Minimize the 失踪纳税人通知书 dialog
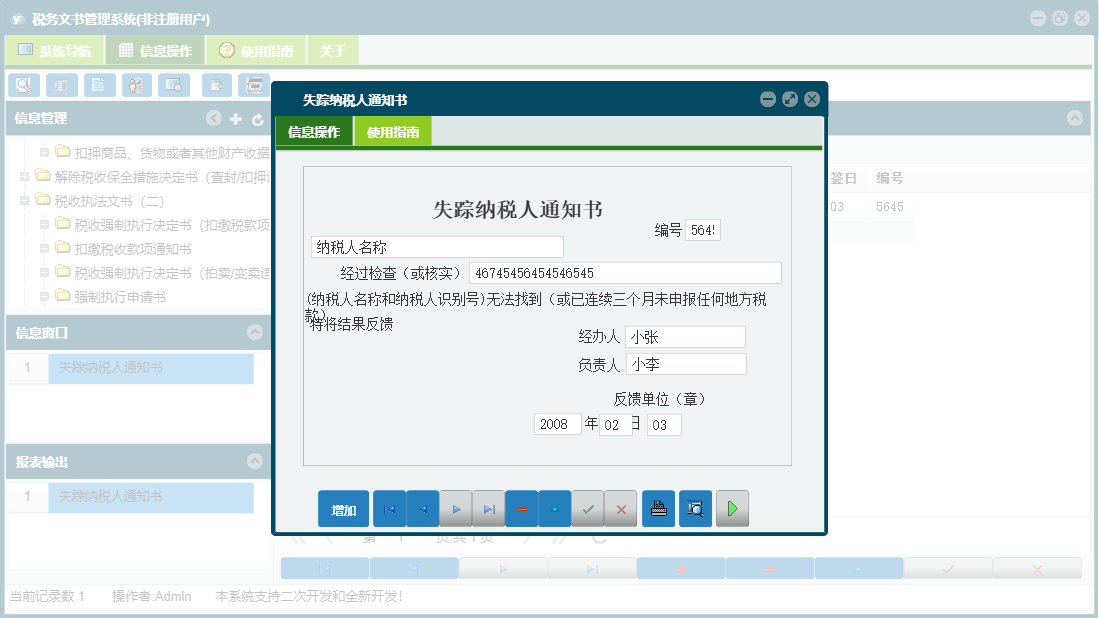 tap(768, 99)
